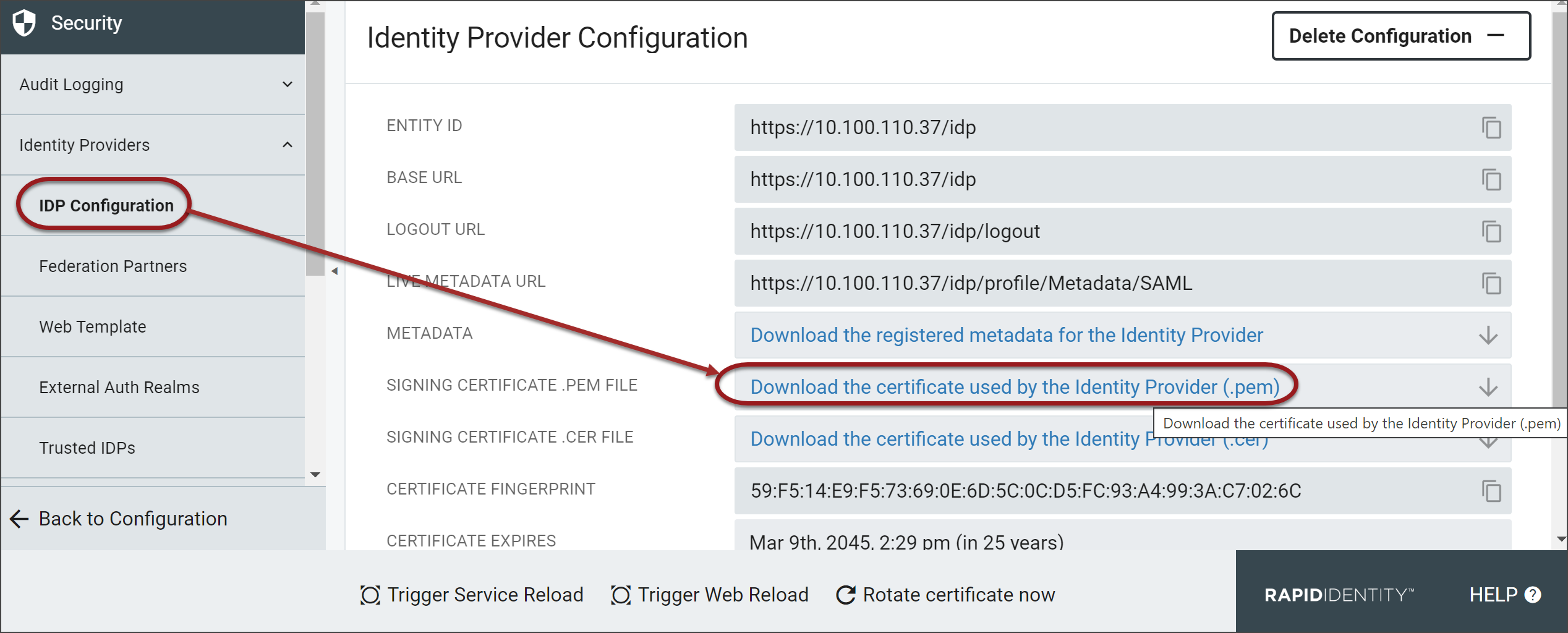Click the .pem certificate download arrow icon
Viewport: 1568px width, 633px height.
pyautogui.click(x=1488, y=387)
